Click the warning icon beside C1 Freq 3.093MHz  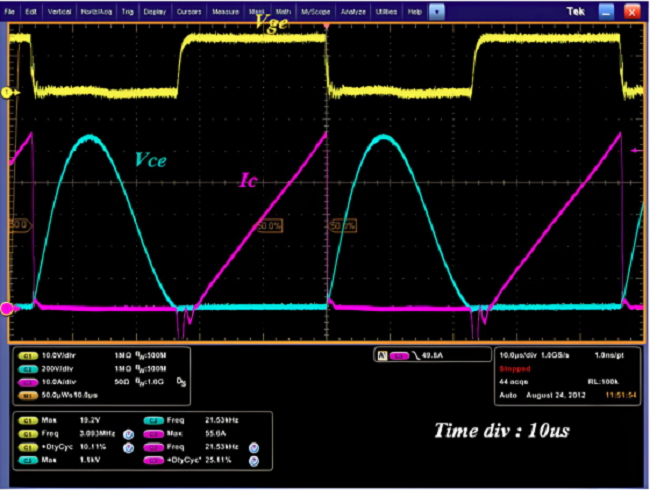point(127,435)
